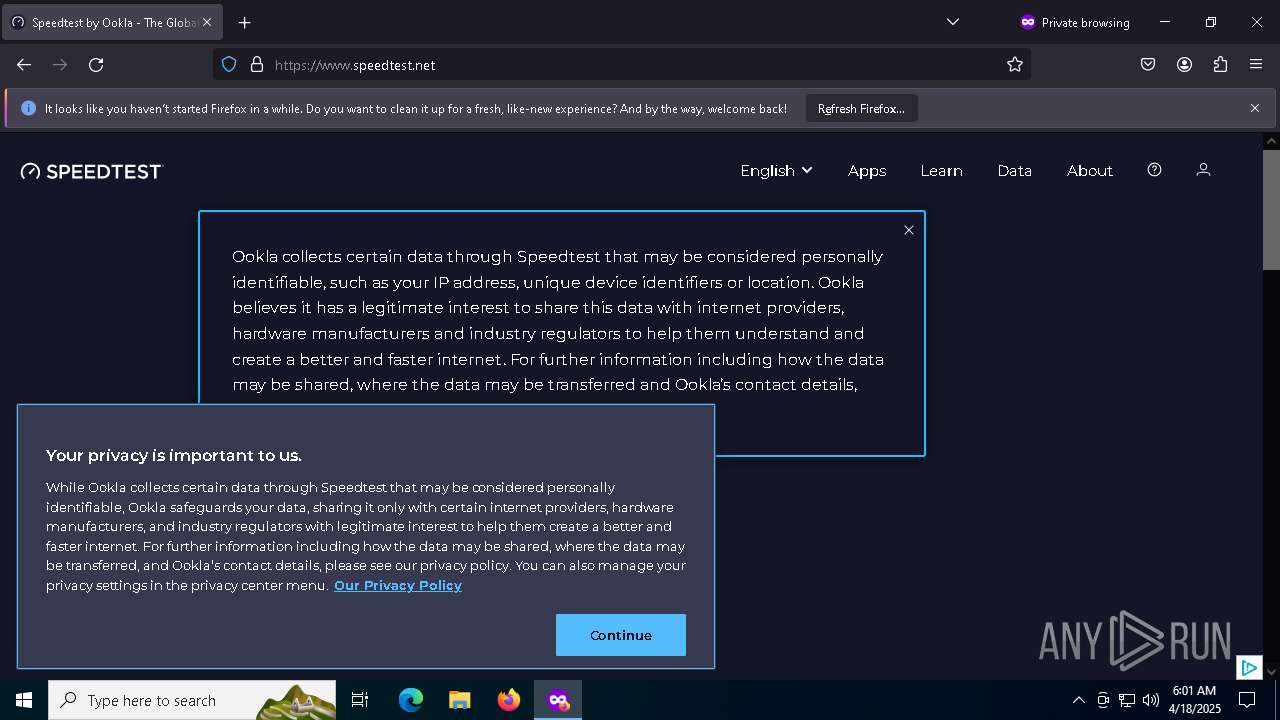Open the Learn menu item
Screen dimensions: 1280x720
[x=941, y=171]
